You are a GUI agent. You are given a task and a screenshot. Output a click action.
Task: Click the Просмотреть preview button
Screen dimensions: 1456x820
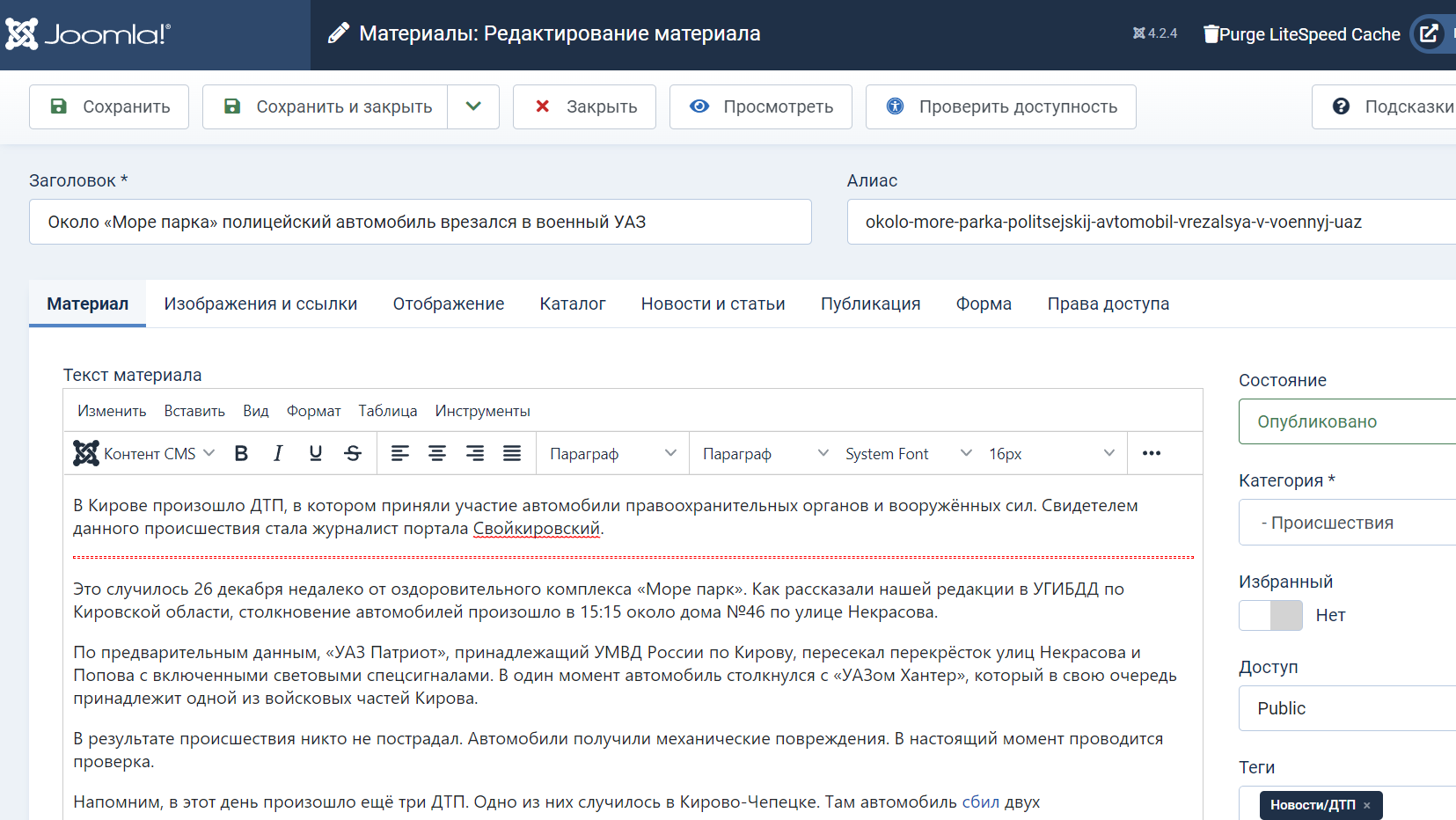point(760,106)
